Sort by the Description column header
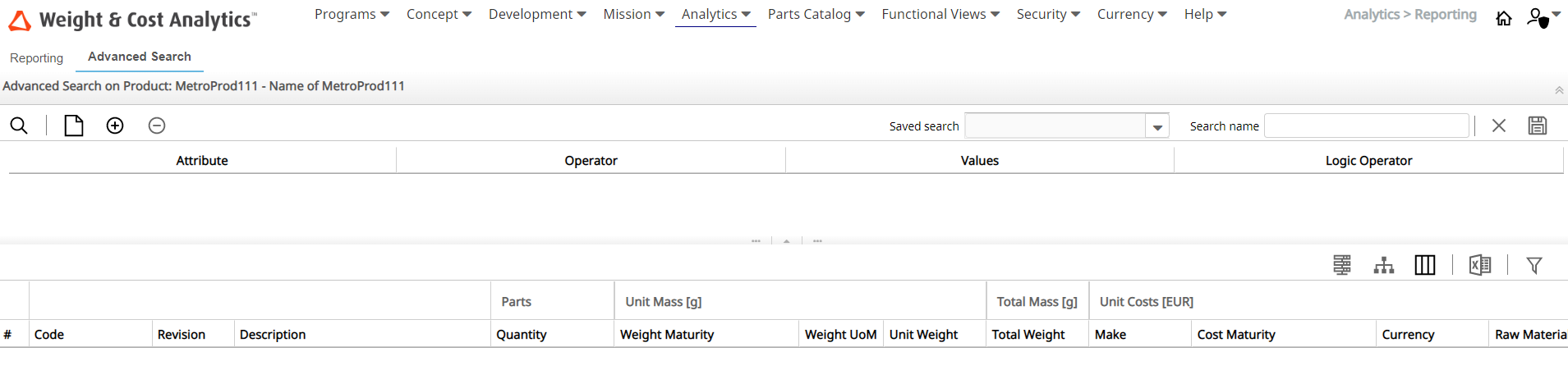Image resolution: width=1568 pixels, height=370 pixels. [x=273, y=335]
